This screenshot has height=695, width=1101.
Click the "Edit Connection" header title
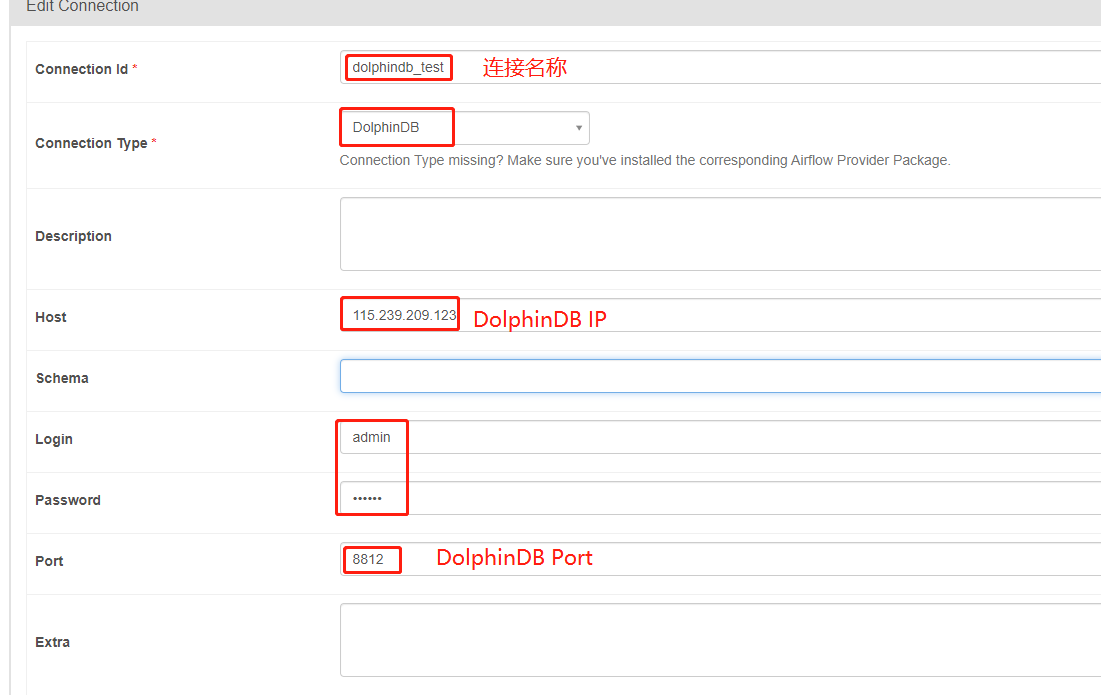coord(82,7)
